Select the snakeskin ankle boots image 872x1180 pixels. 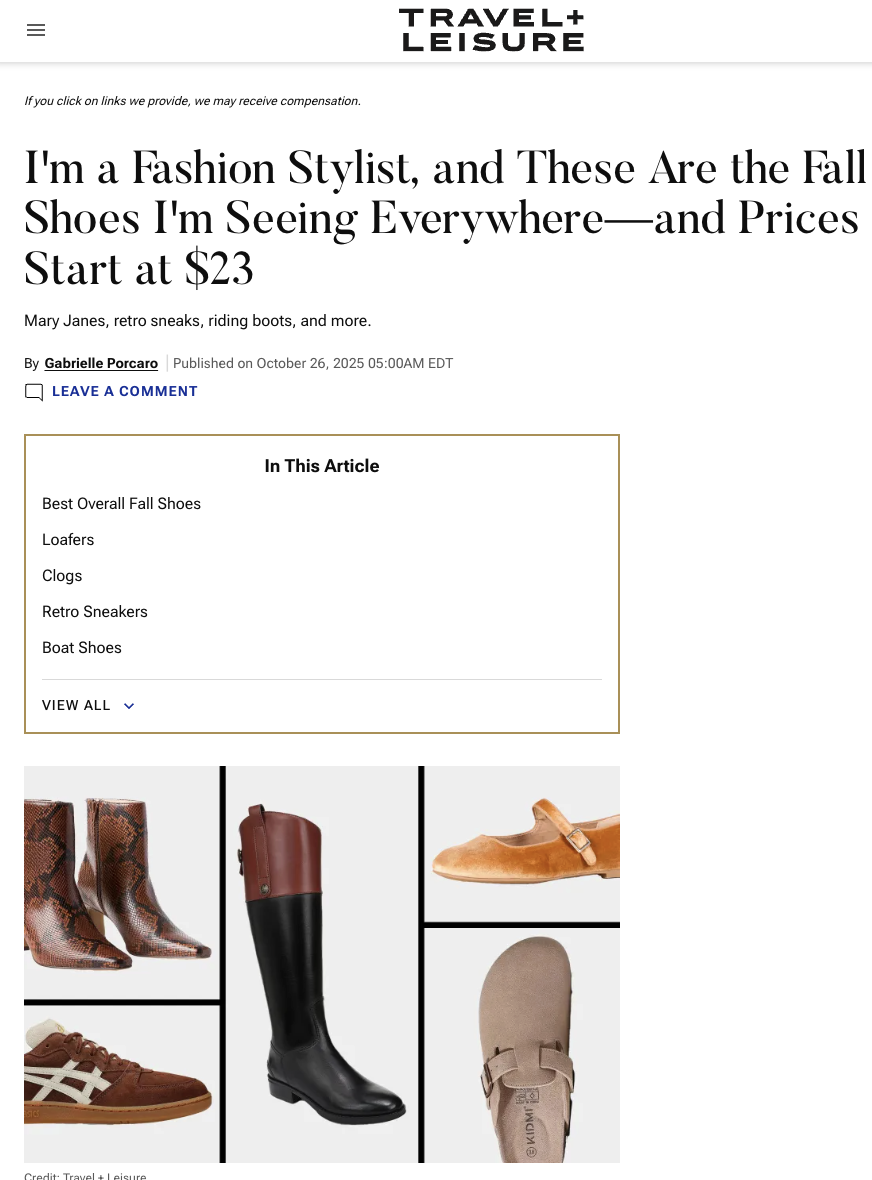pos(121,882)
